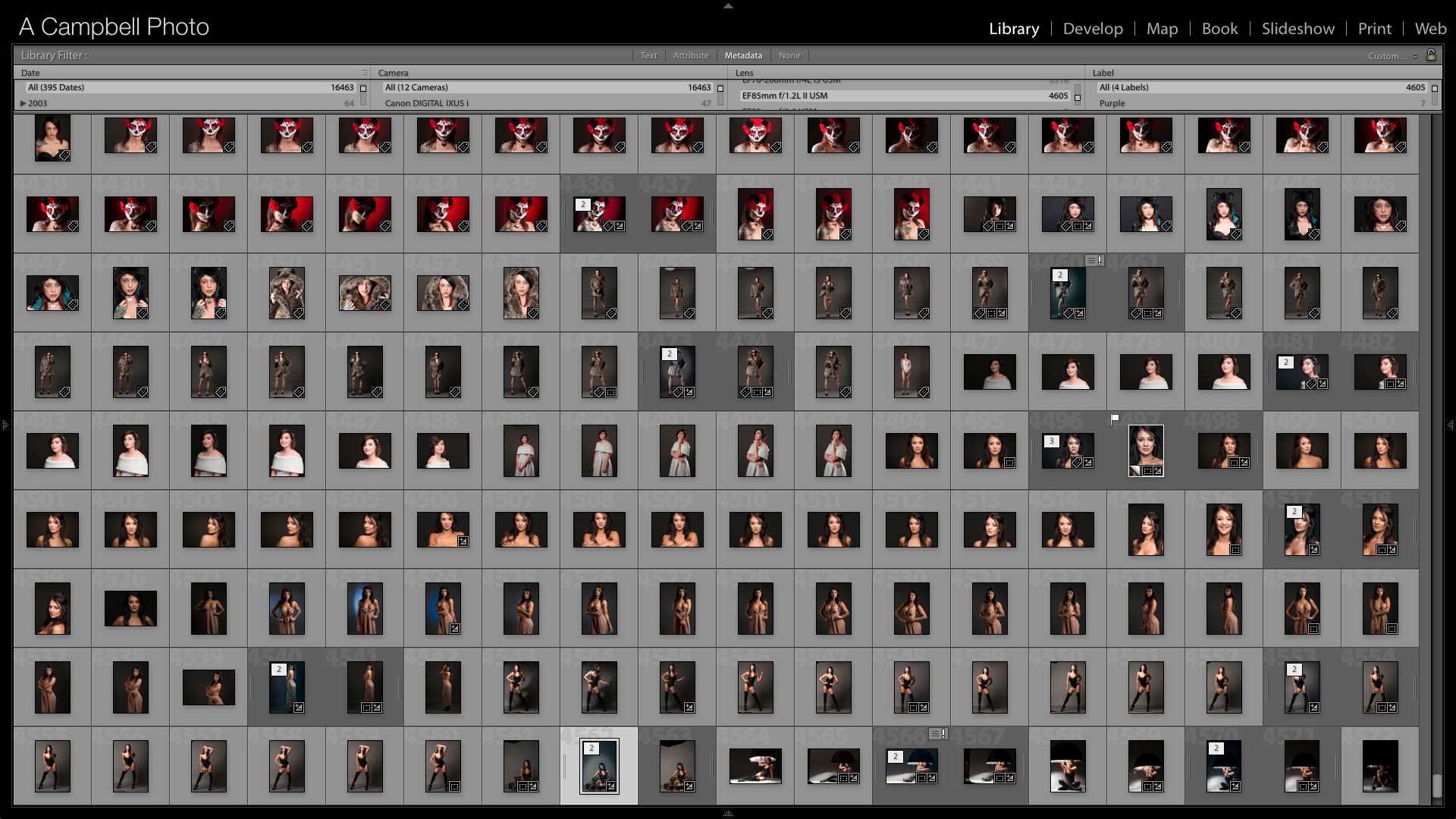The width and height of the screenshot is (1456, 819).
Task: Show the right panel via edge arrow
Action: pos(1451,425)
